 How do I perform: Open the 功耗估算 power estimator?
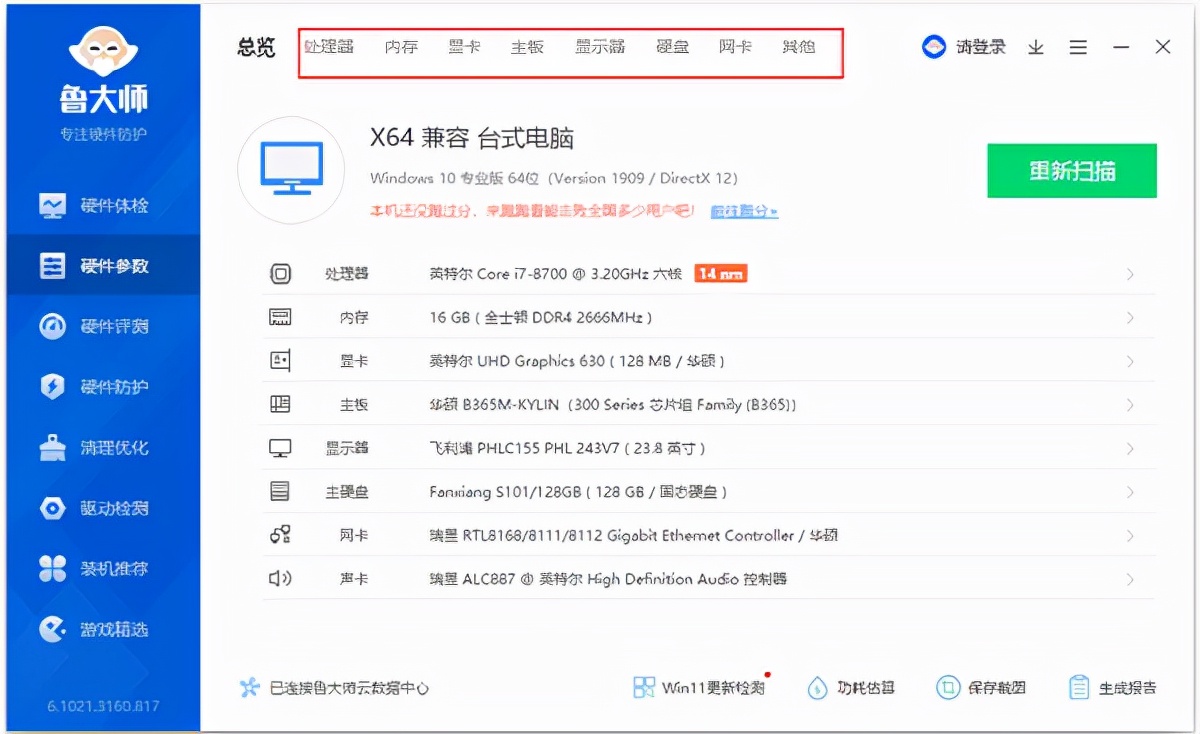click(863, 687)
